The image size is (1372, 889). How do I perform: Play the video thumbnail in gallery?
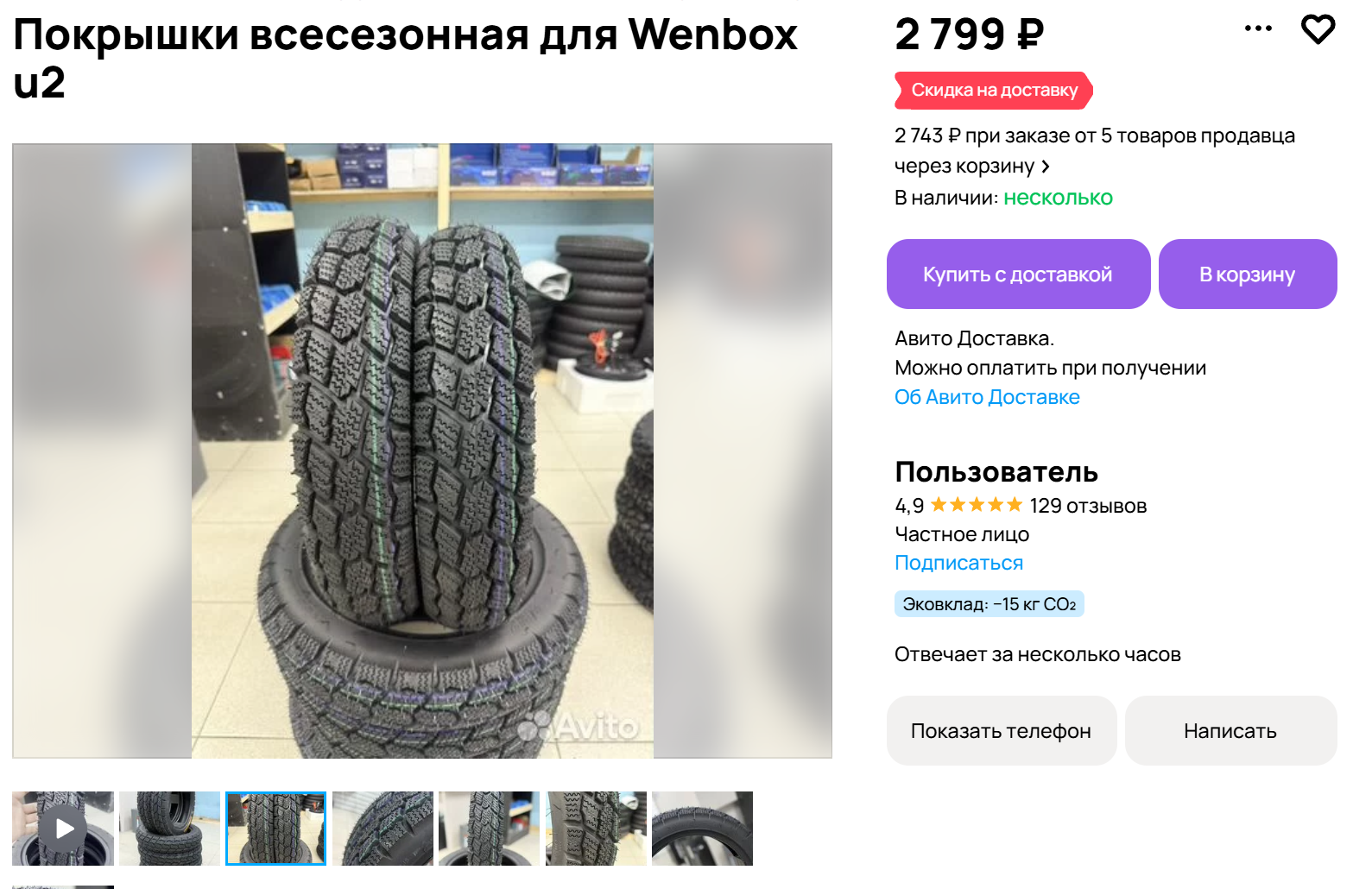click(x=63, y=829)
